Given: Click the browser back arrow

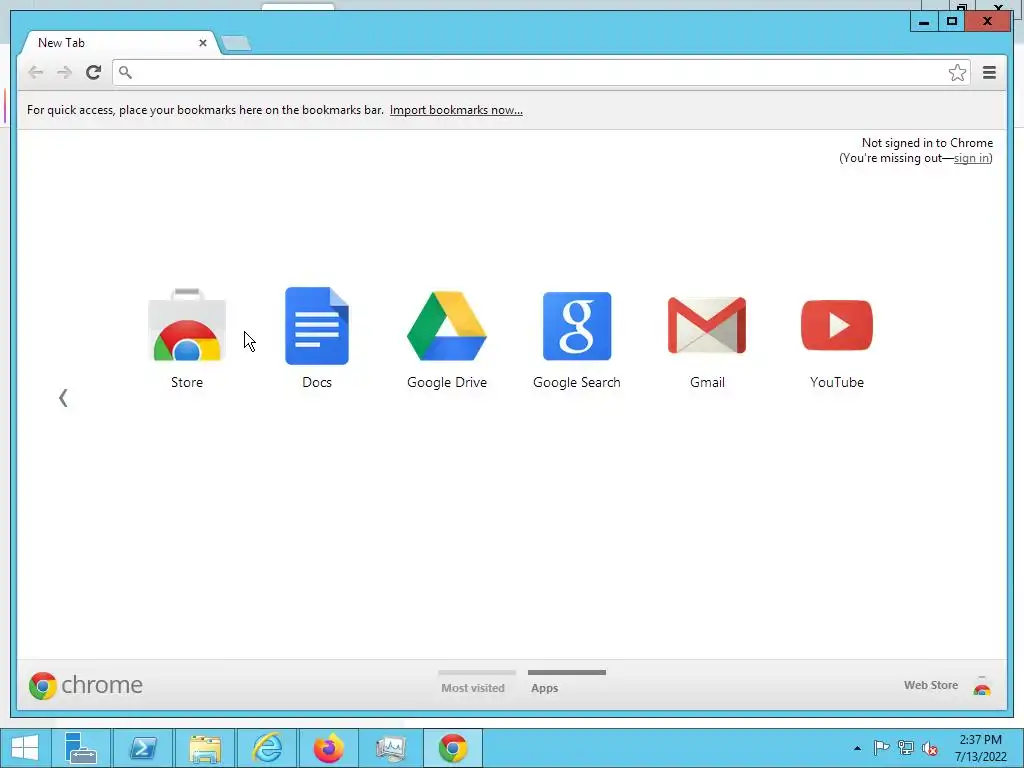Looking at the screenshot, I should [35, 72].
